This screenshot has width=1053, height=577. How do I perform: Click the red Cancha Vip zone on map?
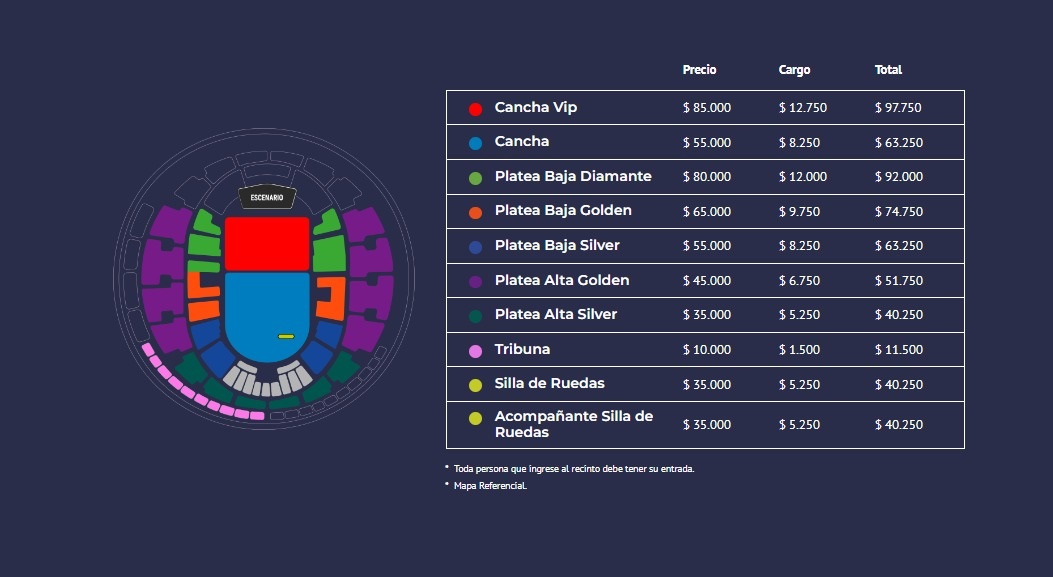click(266, 243)
